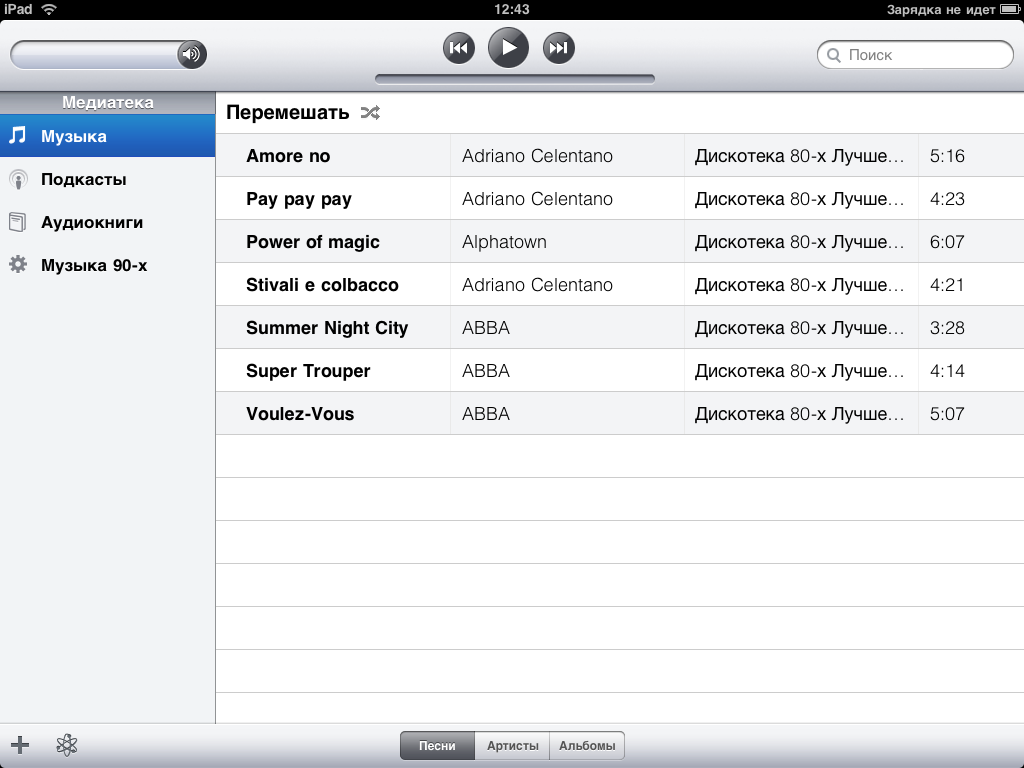Switch to the Артисты tab
Viewport: 1024px width, 768px height.
[x=513, y=746]
